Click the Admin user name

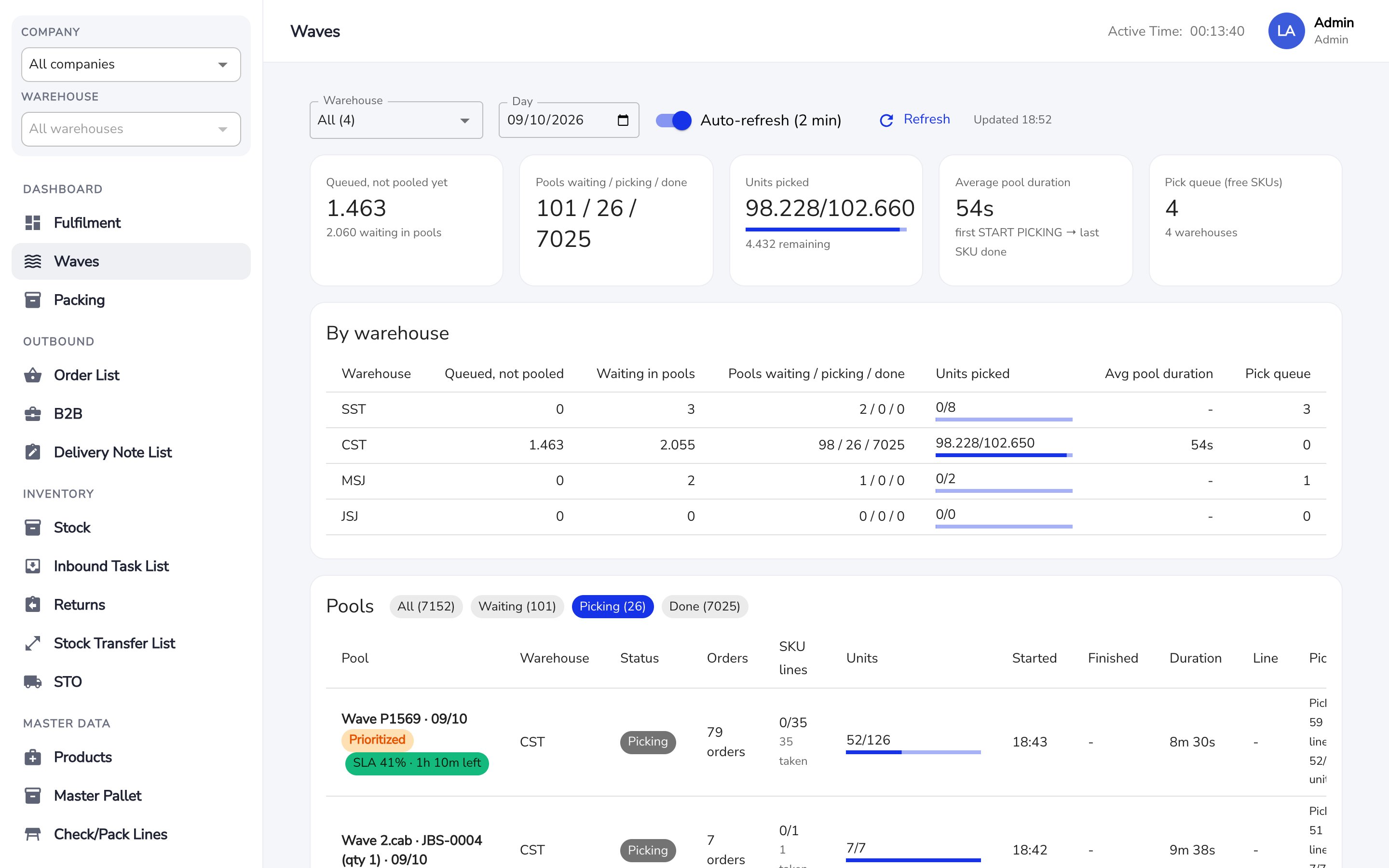(x=1334, y=22)
